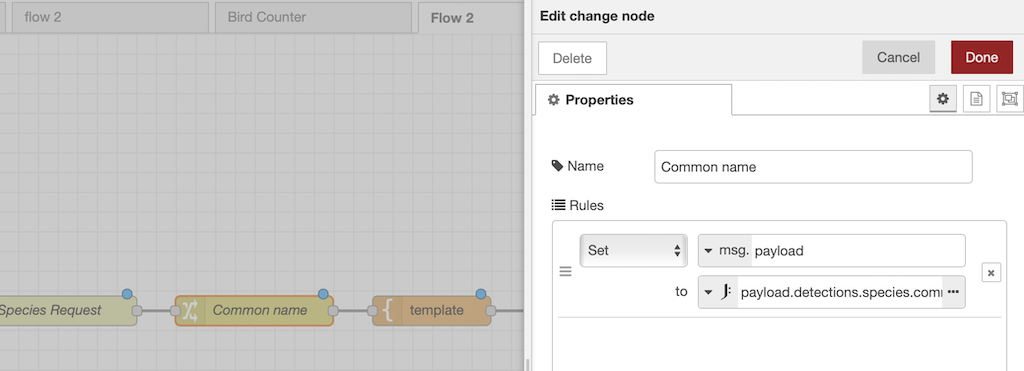Remove the rule with the x button

point(991,272)
